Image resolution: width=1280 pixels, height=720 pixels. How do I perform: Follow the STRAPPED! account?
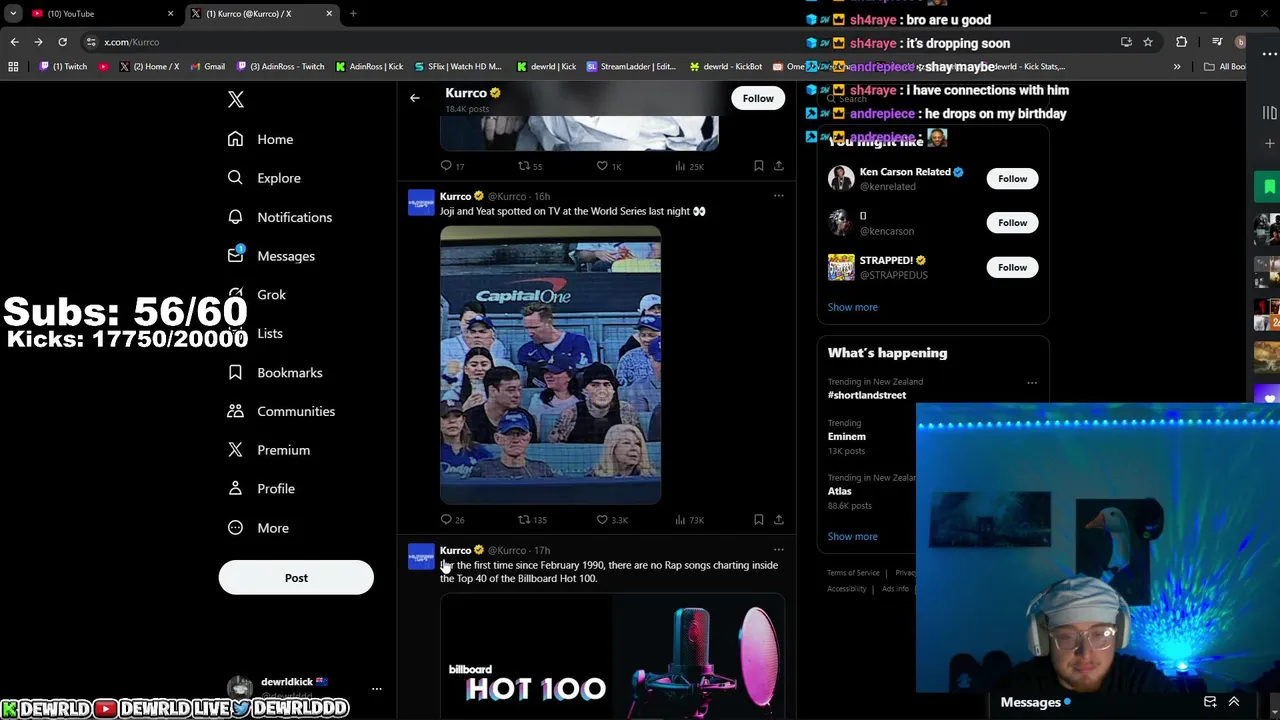[1012, 267]
